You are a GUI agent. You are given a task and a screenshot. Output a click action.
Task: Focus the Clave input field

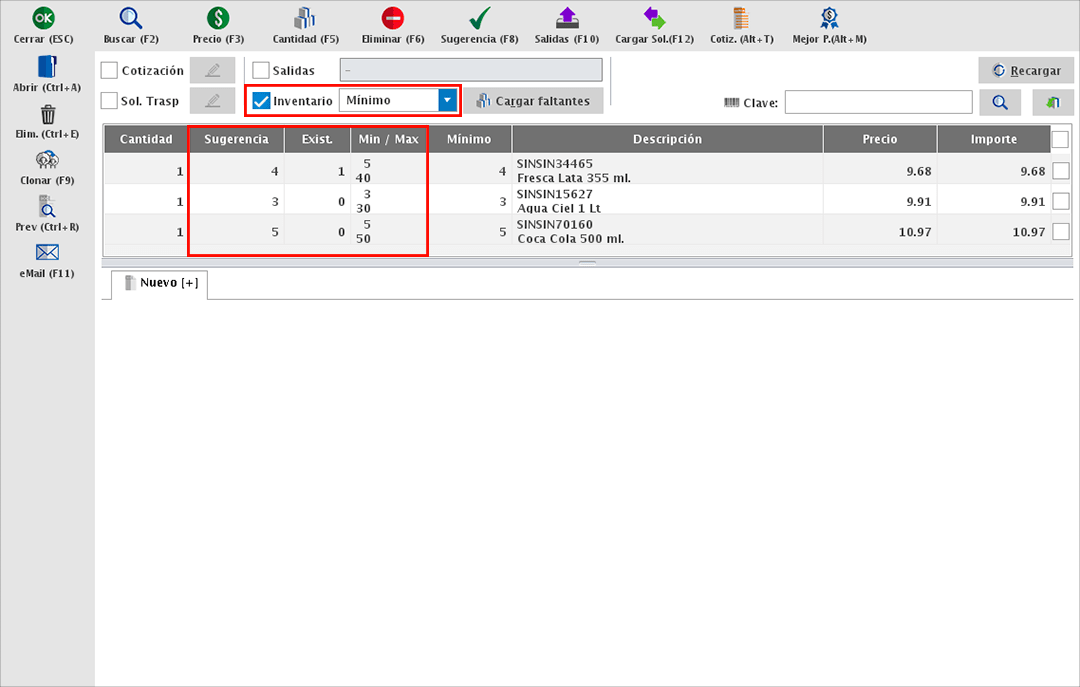tap(878, 102)
